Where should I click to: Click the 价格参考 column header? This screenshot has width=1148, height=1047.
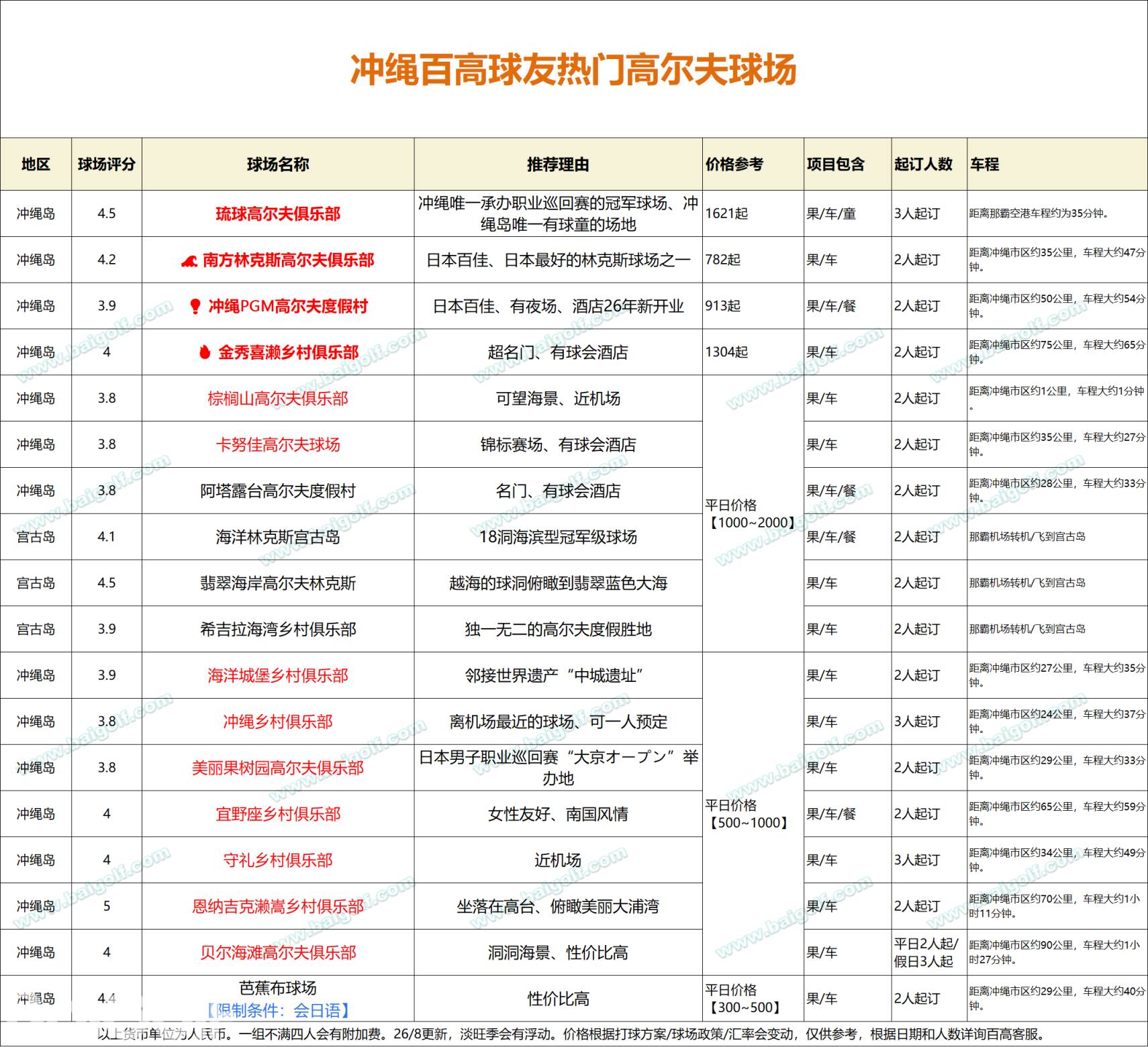(x=753, y=164)
